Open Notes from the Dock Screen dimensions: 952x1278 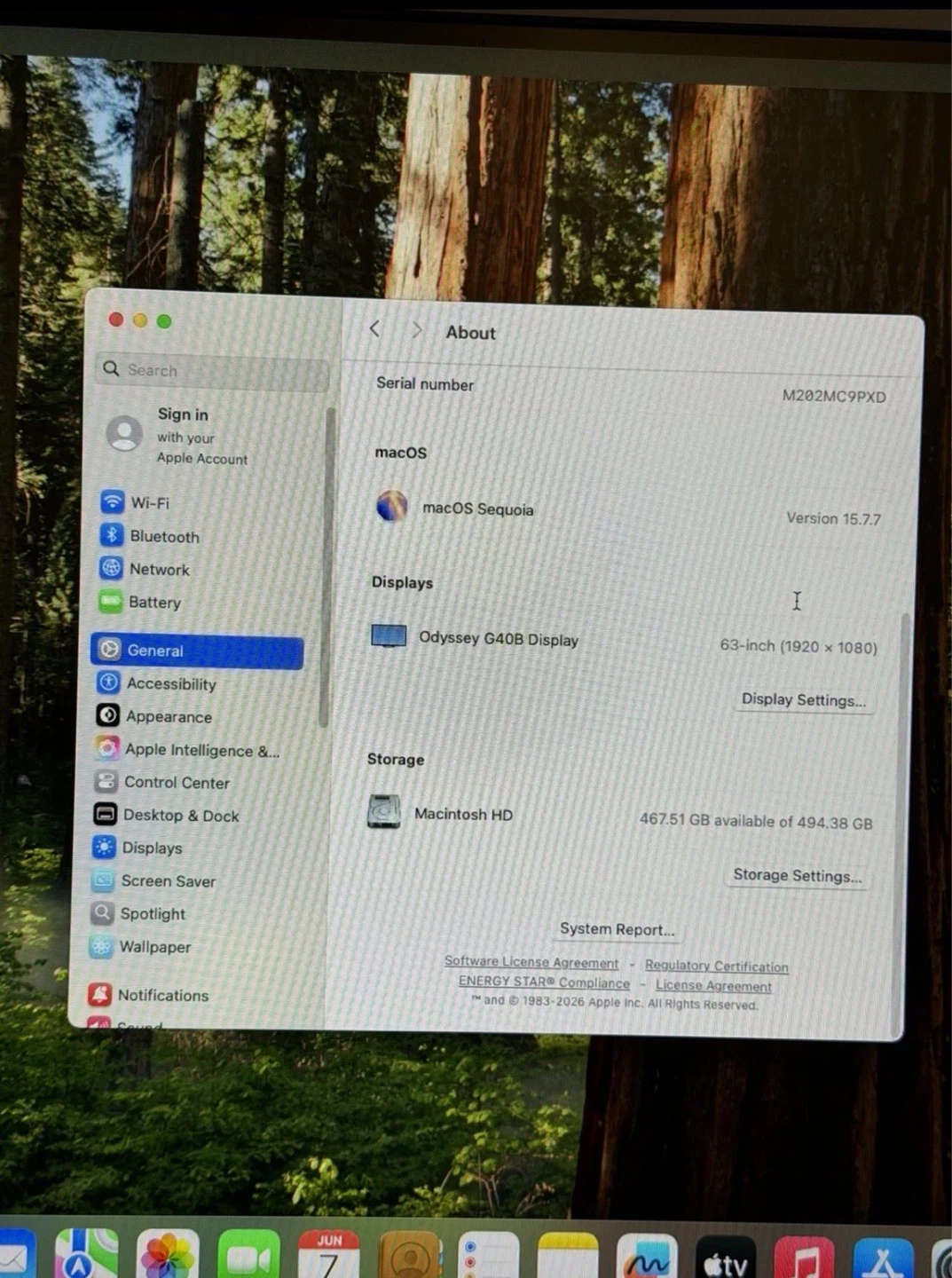[x=568, y=1257]
